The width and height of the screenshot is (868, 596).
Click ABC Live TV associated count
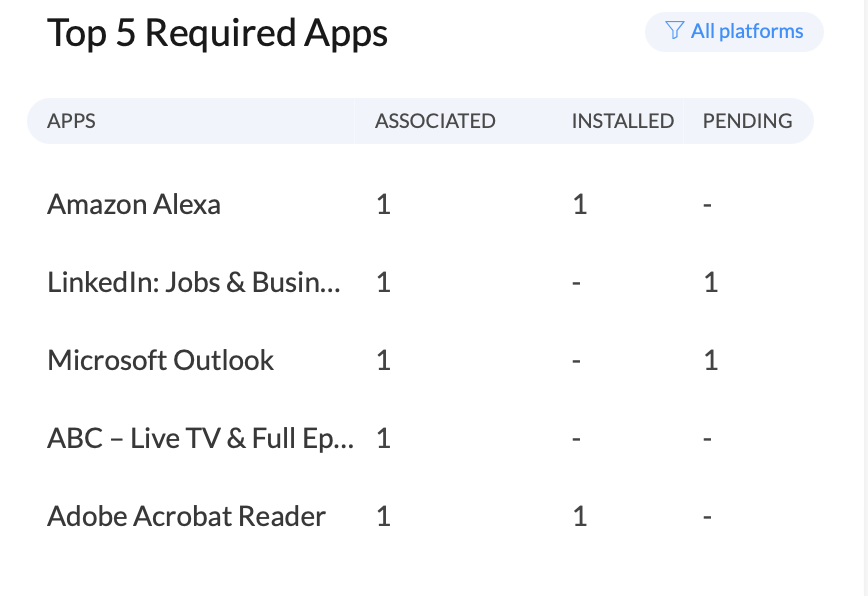pos(384,439)
